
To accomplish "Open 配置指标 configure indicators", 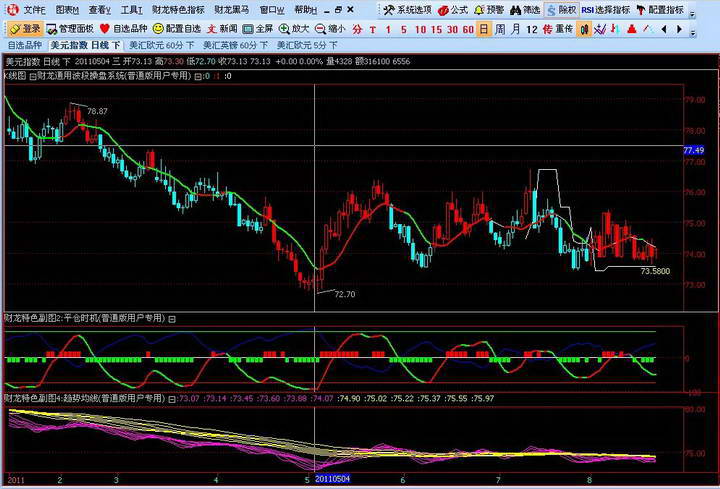I will (x=660, y=10).
